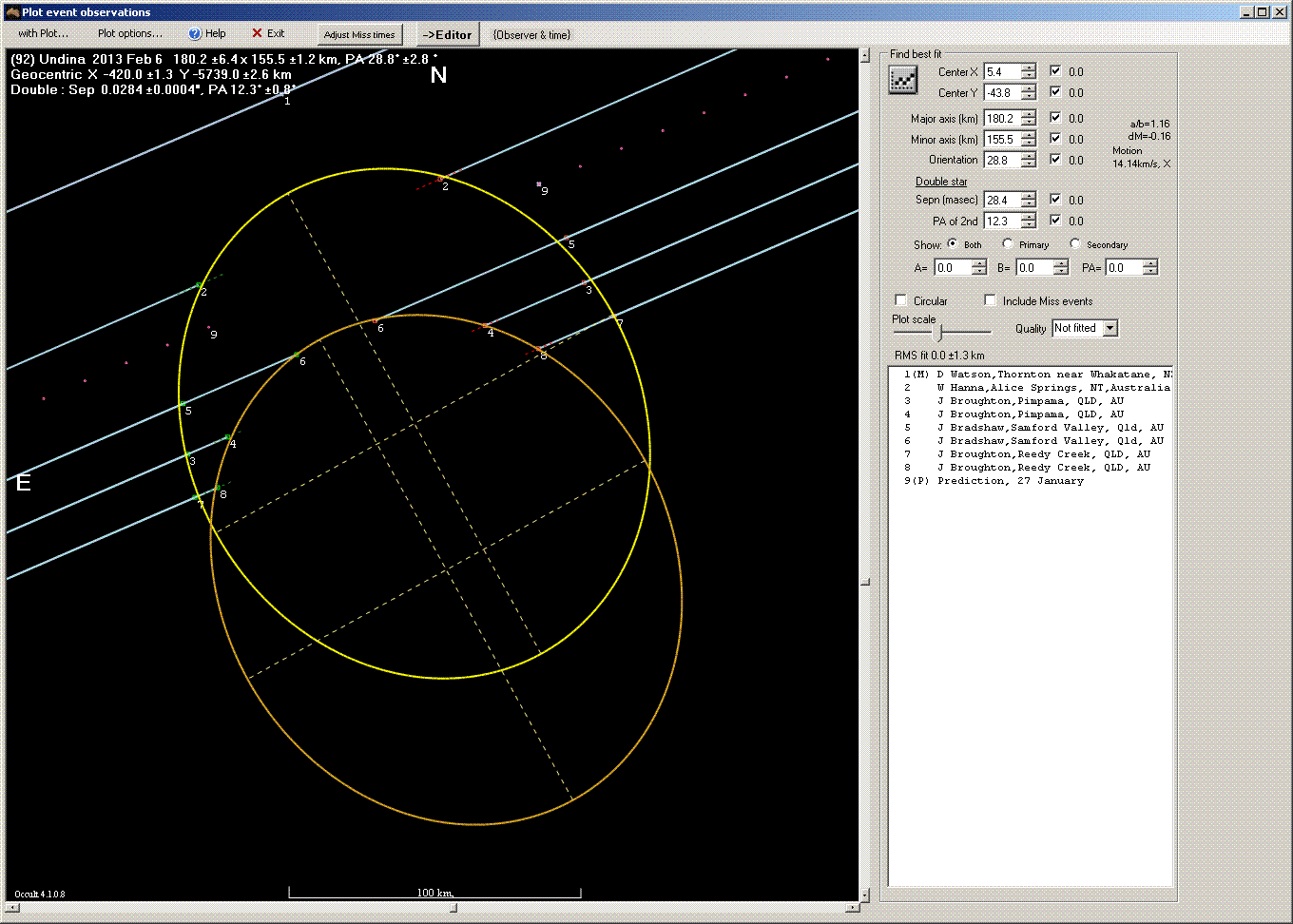
Task: Click in the Major axis value field
Action: point(1002,118)
